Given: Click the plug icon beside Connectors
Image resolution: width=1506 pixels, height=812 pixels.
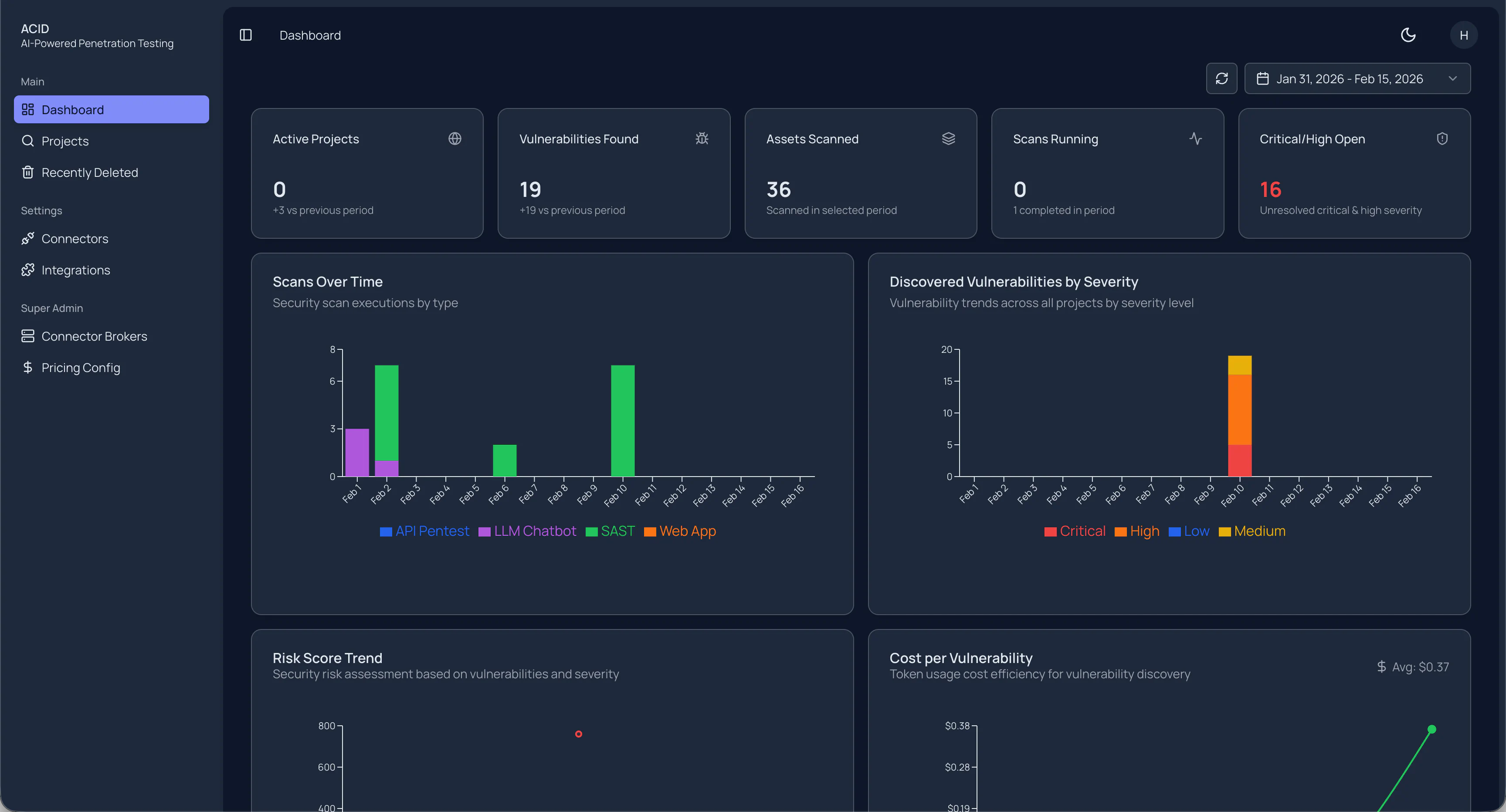Looking at the screenshot, I should click(x=27, y=239).
